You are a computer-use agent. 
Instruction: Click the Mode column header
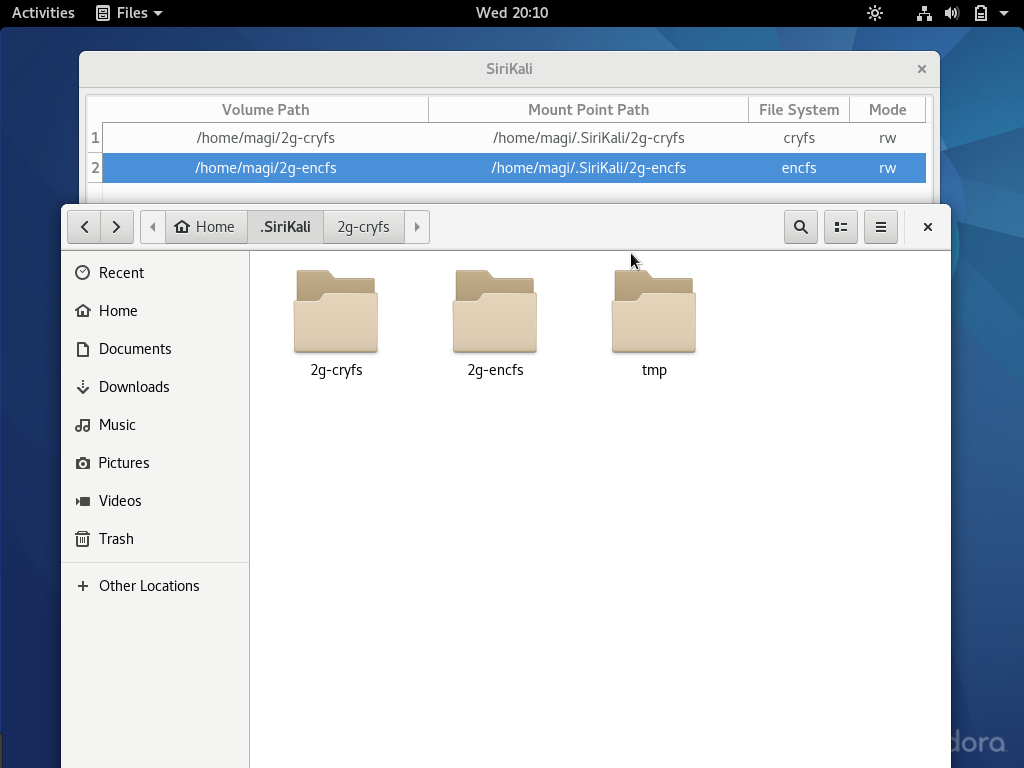tap(888, 110)
